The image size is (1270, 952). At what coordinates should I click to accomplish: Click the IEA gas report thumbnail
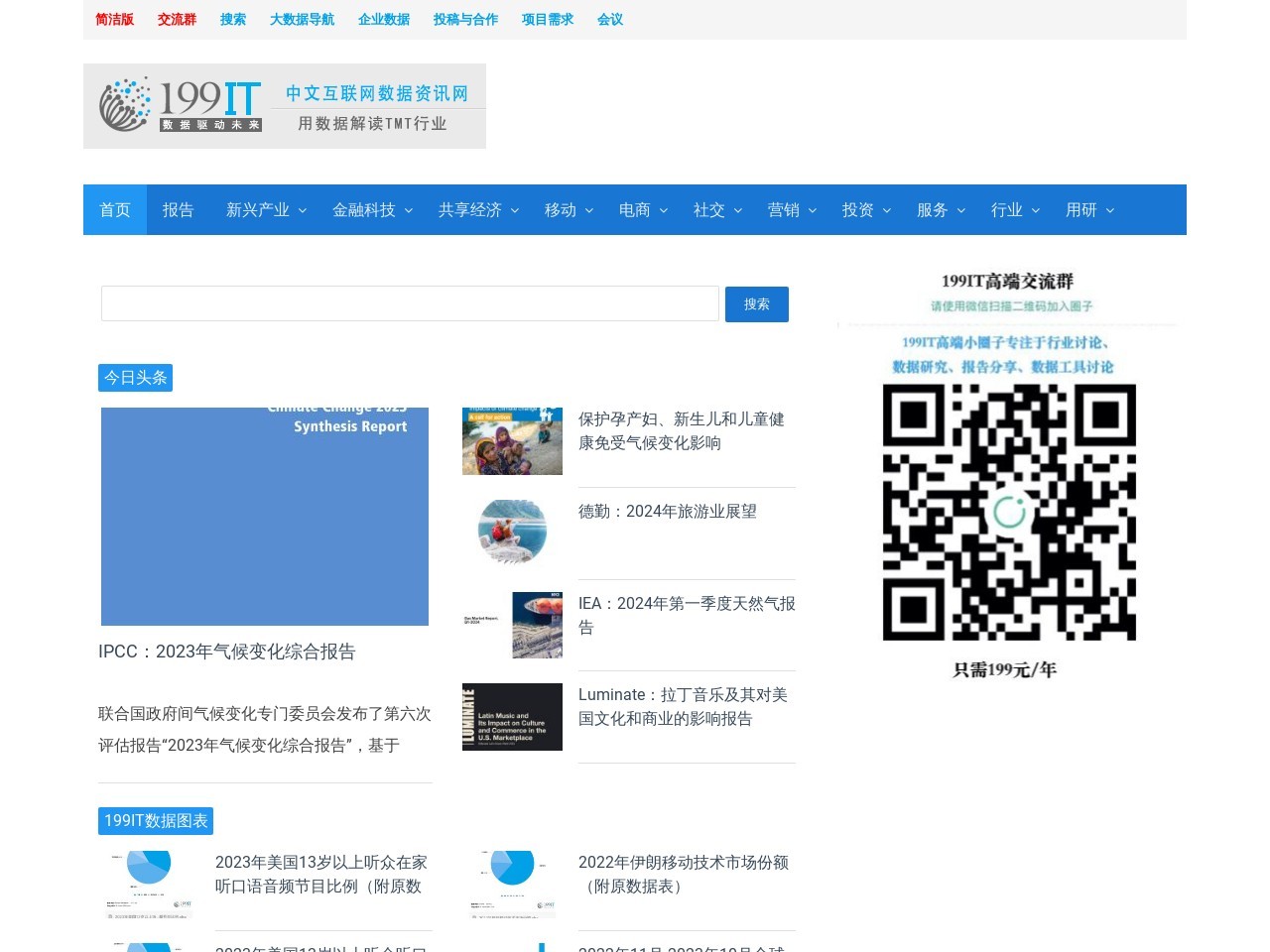(x=512, y=625)
